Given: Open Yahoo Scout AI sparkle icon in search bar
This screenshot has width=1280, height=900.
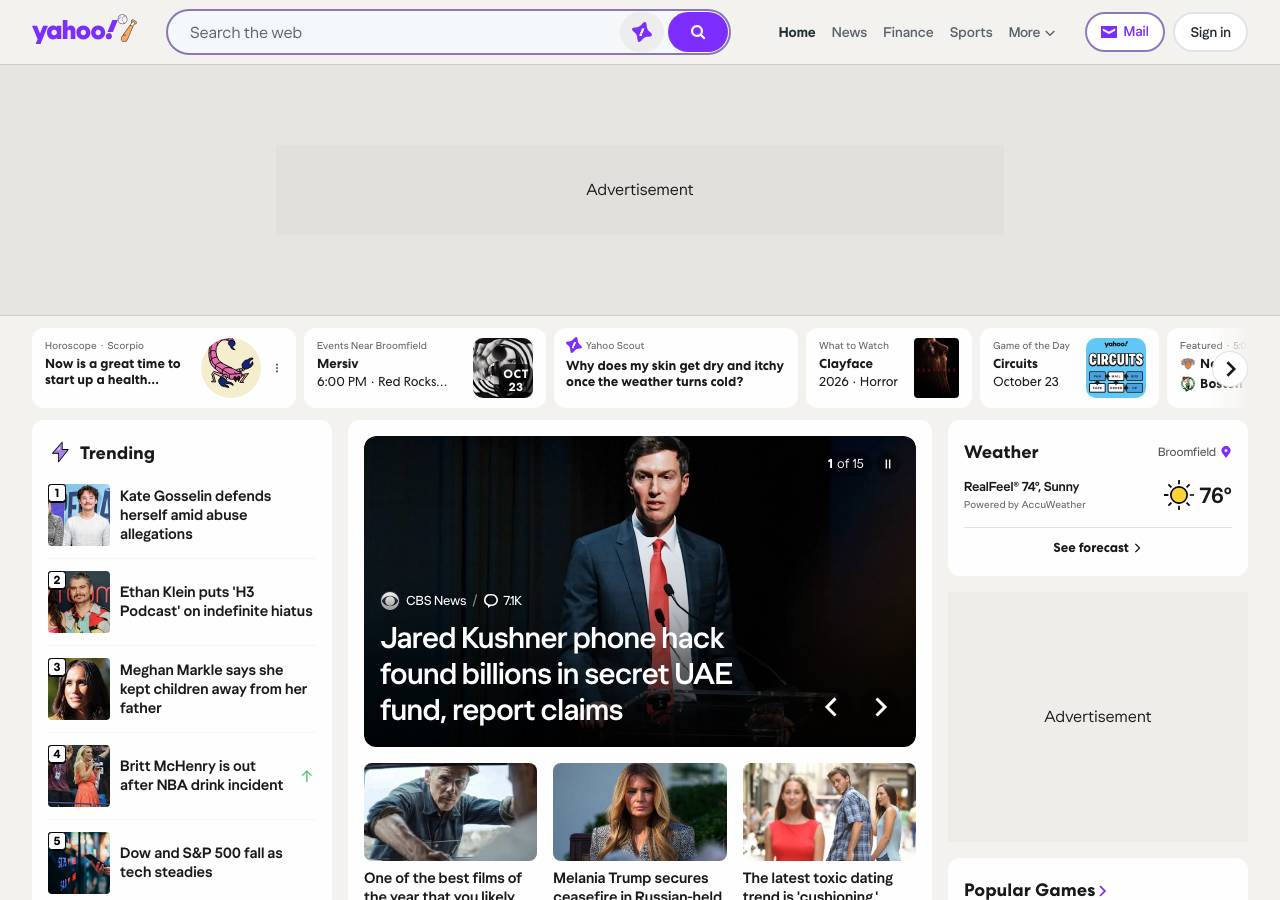Looking at the screenshot, I should (x=642, y=32).
